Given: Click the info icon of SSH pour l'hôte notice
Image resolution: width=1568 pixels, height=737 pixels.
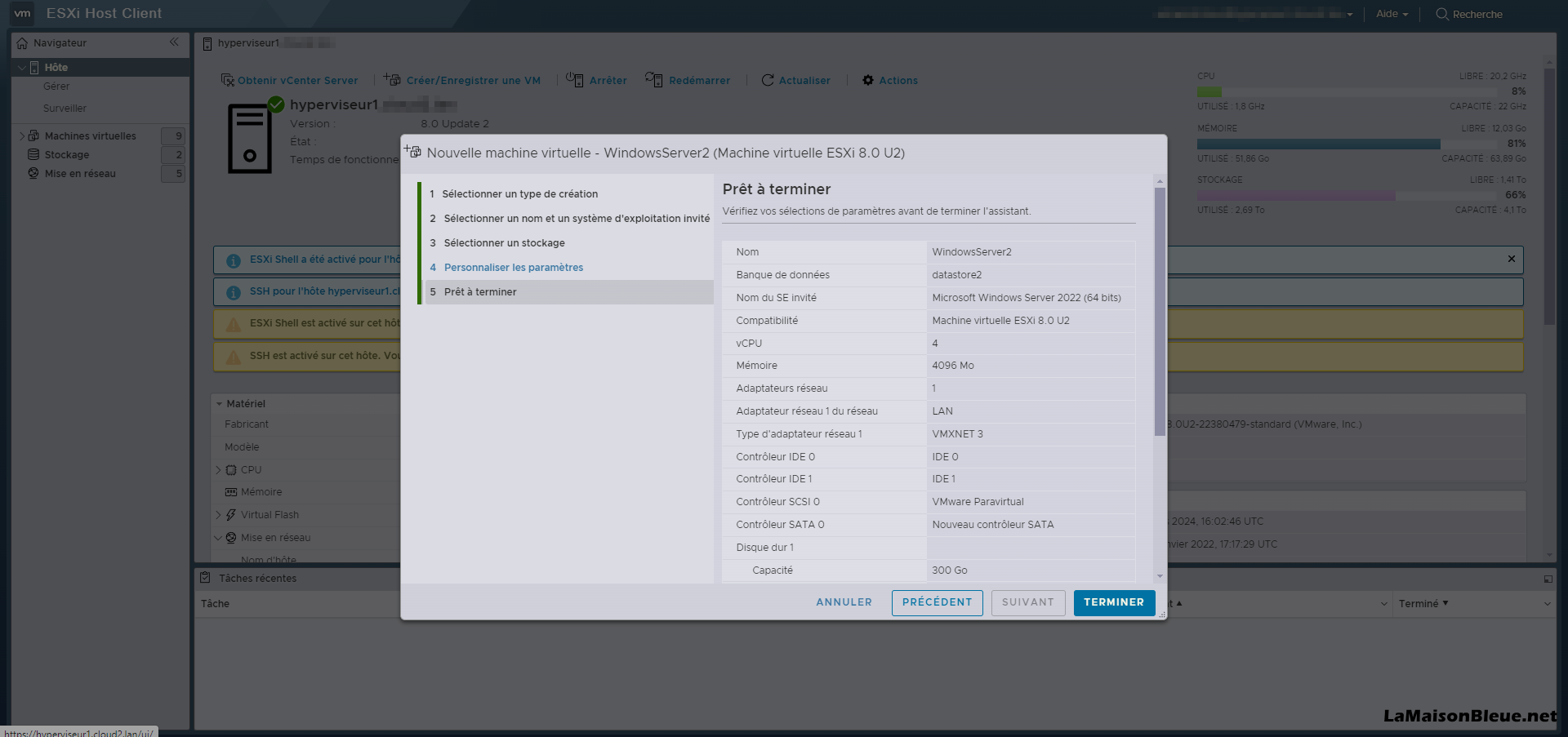Looking at the screenshot, I should click(x=233, y=292).
